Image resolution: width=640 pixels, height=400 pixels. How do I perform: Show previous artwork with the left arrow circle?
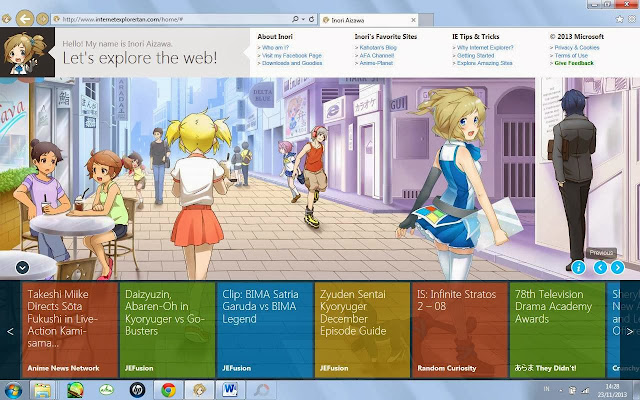[x=600, y=267]
